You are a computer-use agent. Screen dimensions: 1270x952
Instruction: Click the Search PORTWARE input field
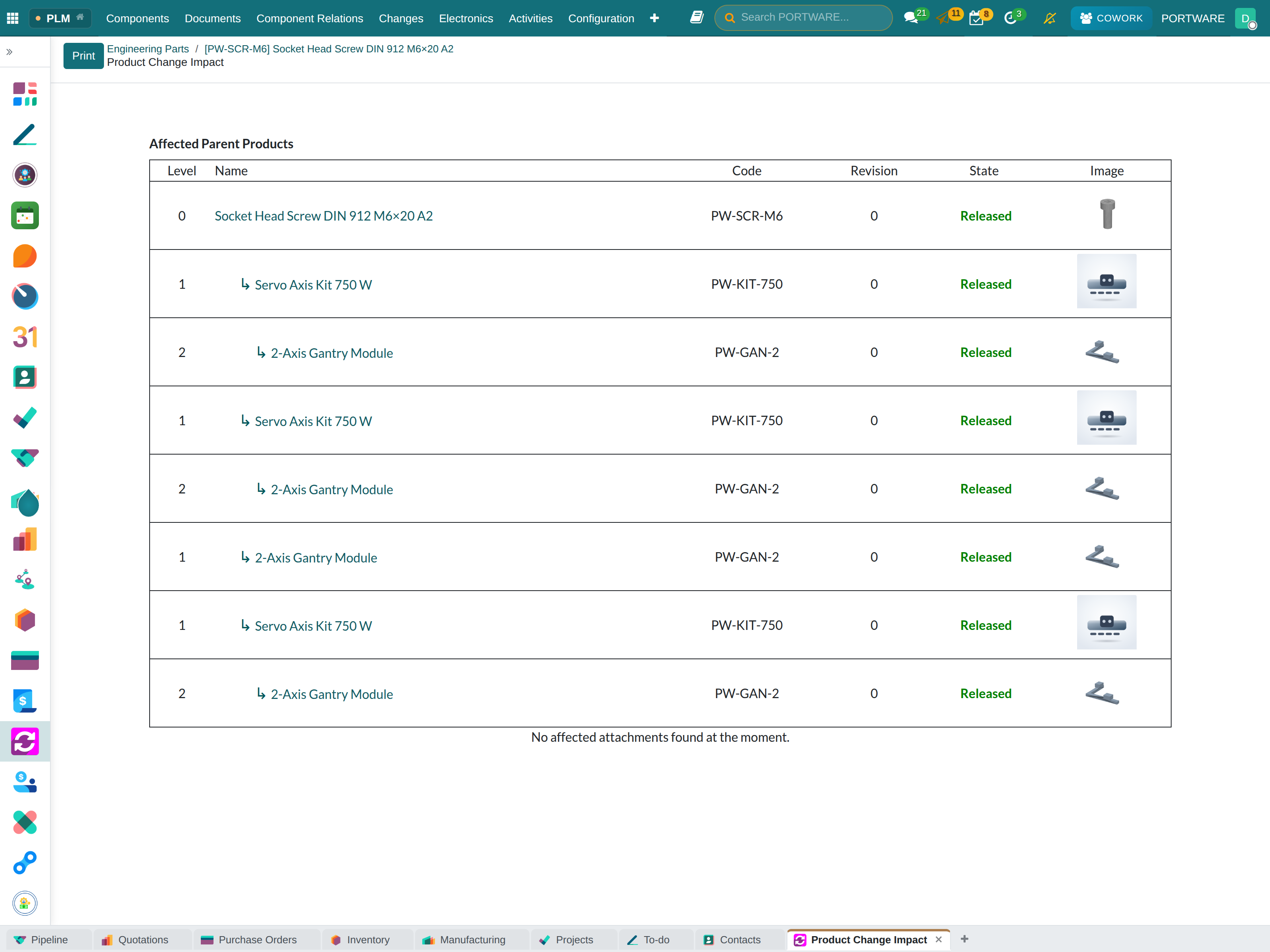(x=803, y=18)
